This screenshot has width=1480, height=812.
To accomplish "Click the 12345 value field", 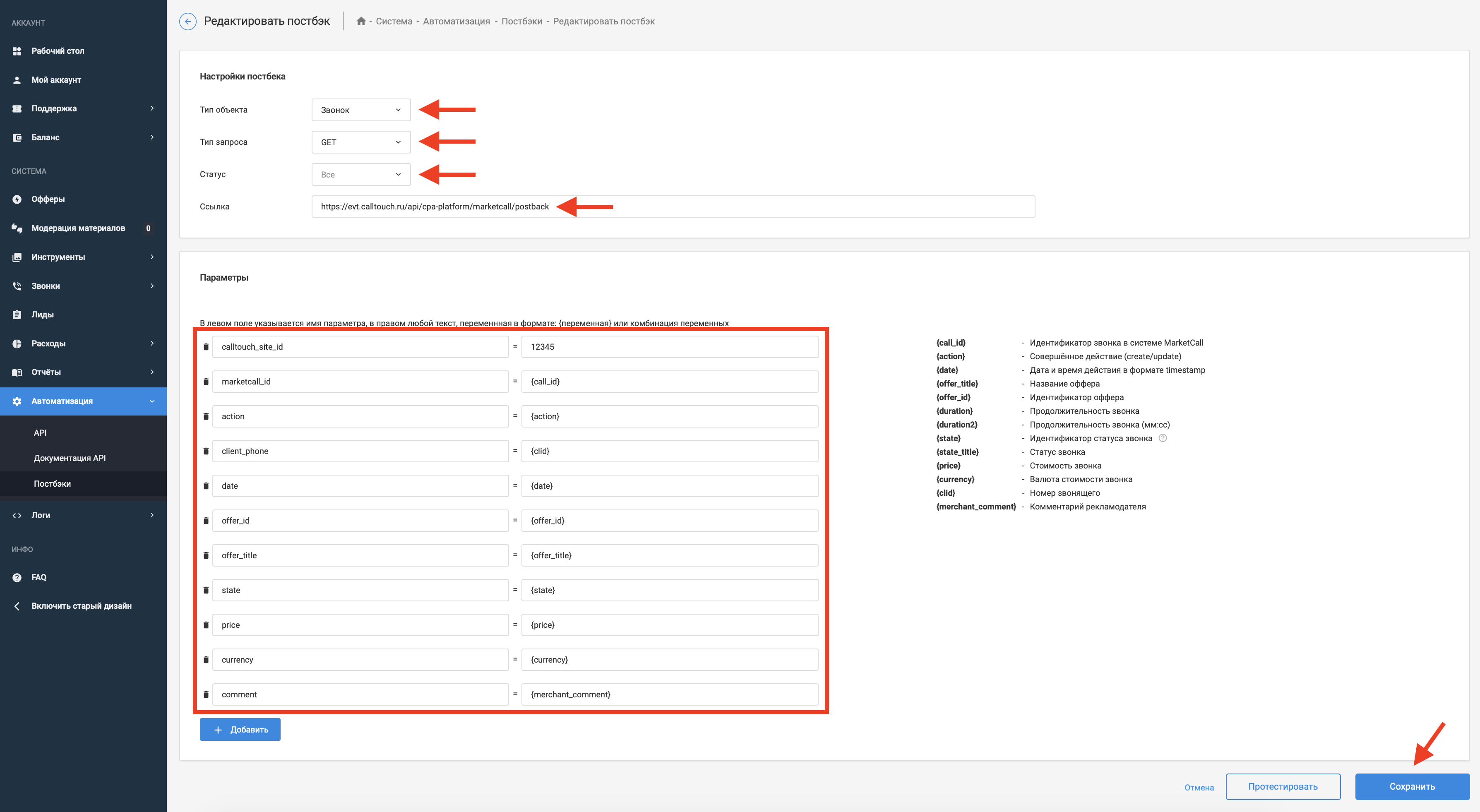I will click(x=669, y=347).
